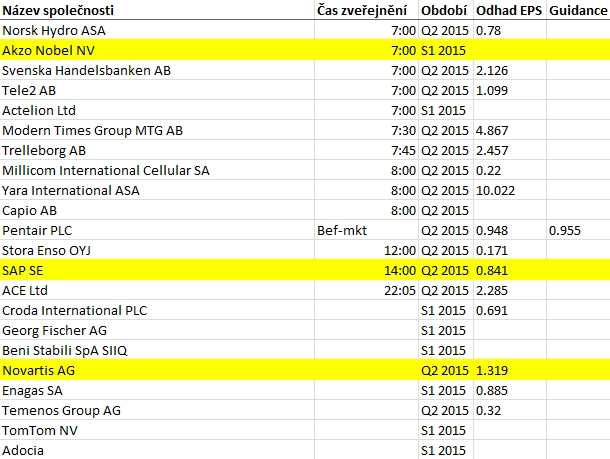The height and width of the screenshot is (459, 610).
Task: Select the EPS estimate '0.691'
Action: click(x=510, y=310)
